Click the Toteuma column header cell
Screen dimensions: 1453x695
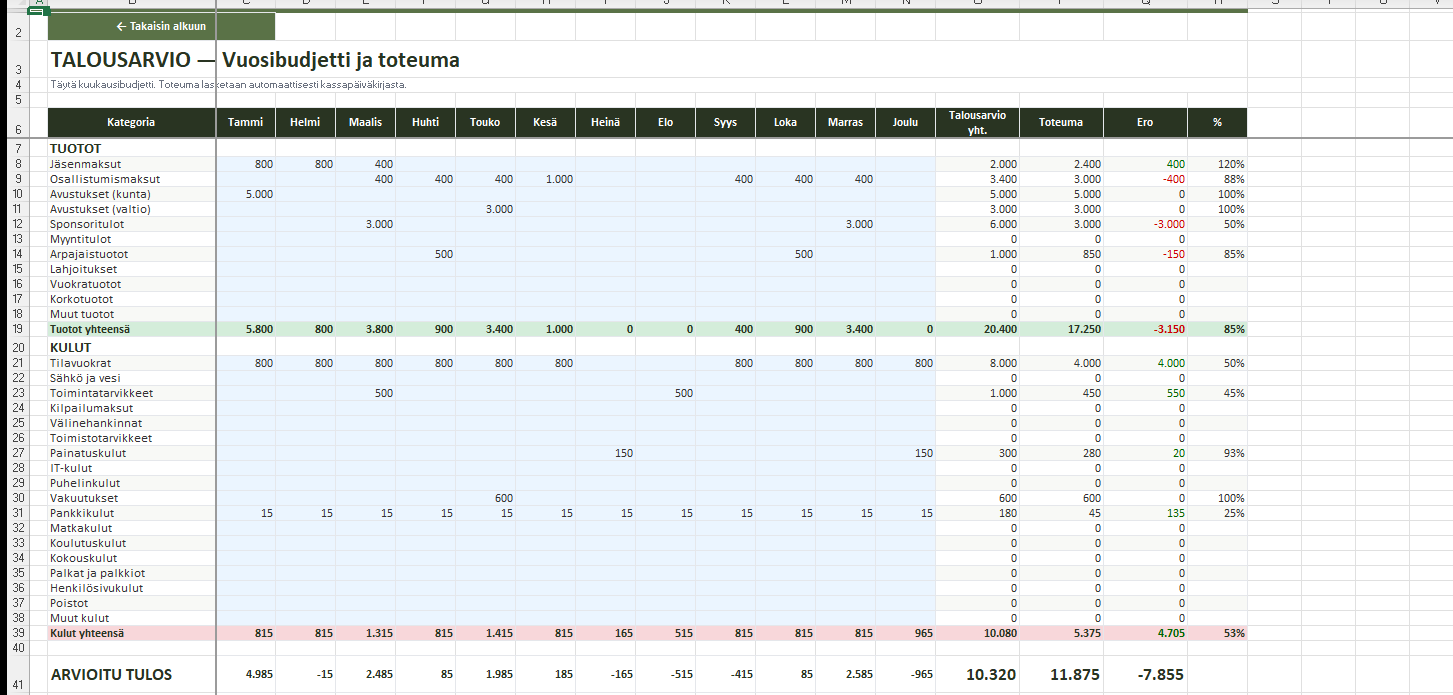[x=1060, y=122]
